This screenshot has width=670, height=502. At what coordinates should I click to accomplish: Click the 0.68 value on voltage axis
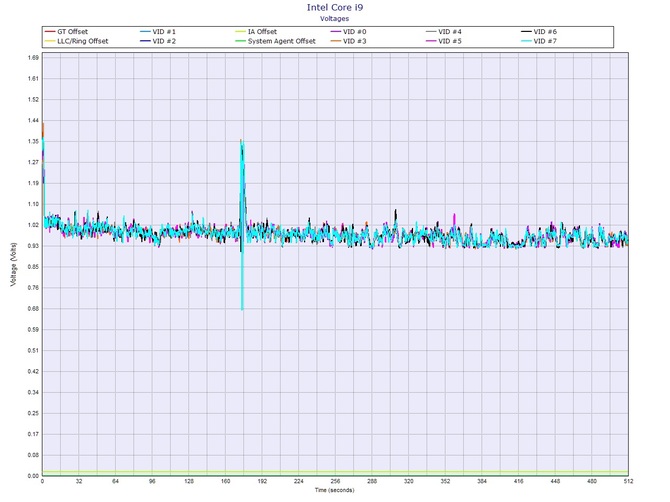click(34, 308)
